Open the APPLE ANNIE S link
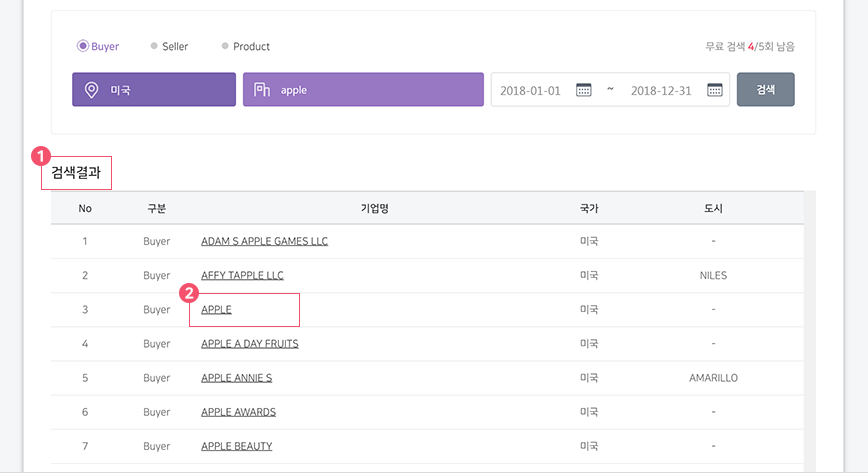Screen dimensions: 868x473 pyautogui.click(x=236, y=378)
